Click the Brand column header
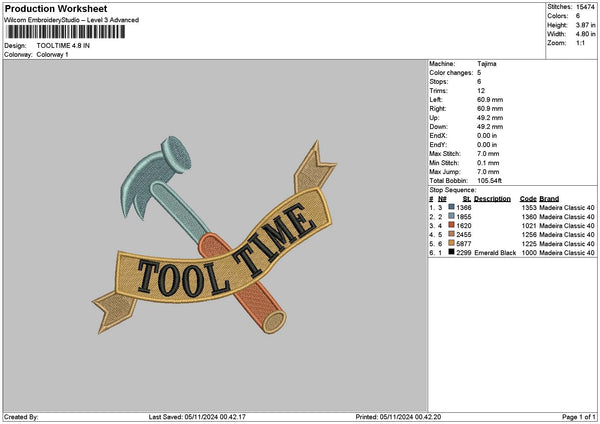The height and width of the screenshot is (424, 600). pos(550,198)
